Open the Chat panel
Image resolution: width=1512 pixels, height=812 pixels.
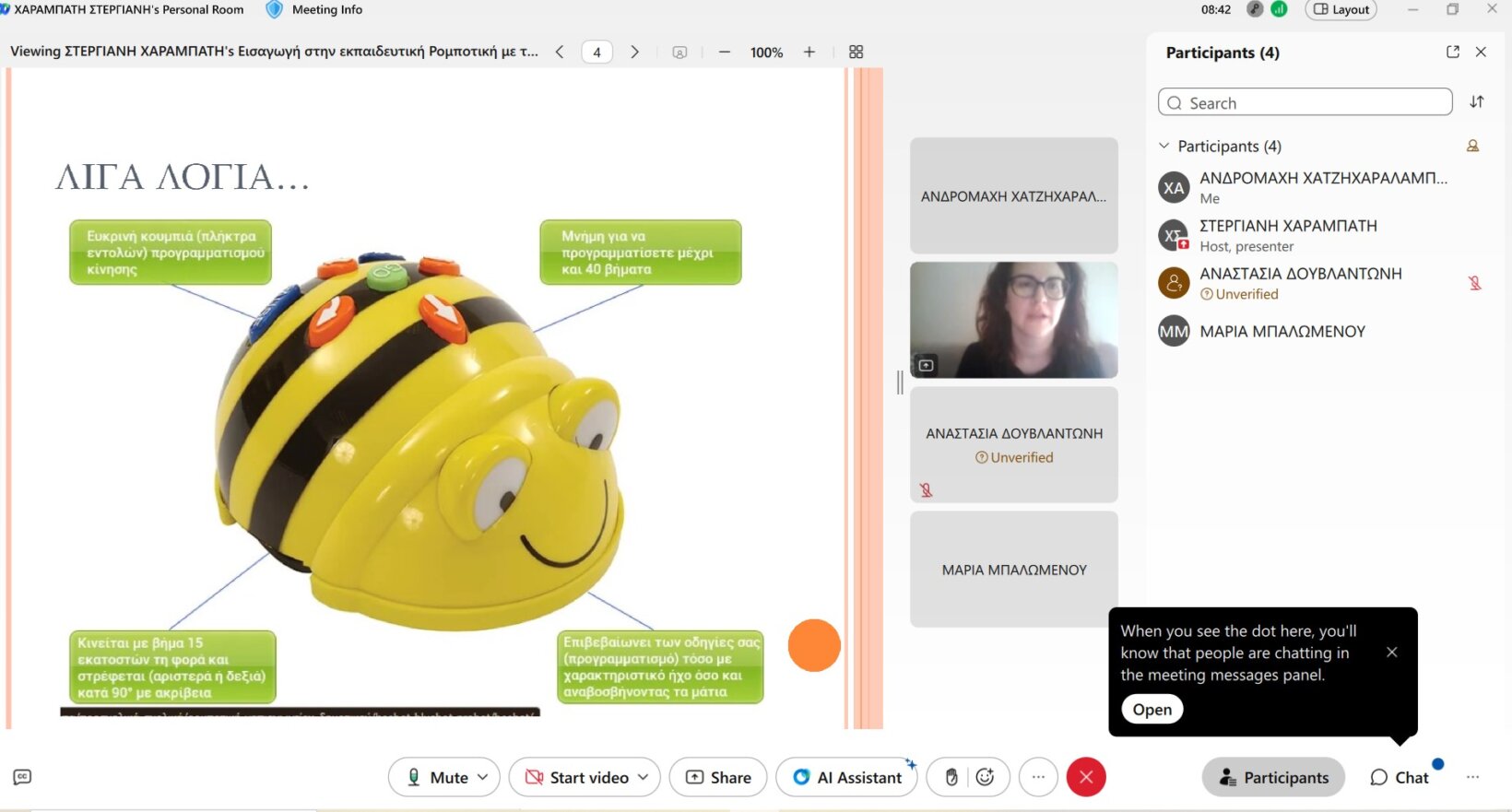pos(1400,777)
